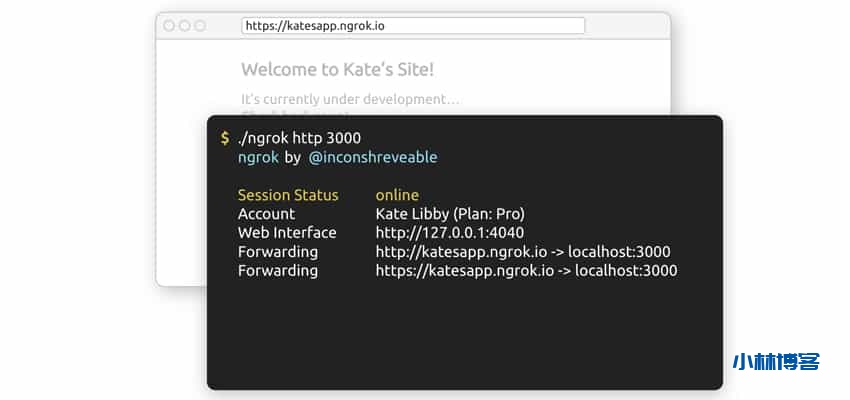This screenshot has height=400, width=850.
Task: Click the "Forwarding" label on the https row
Action: (278, 271)
